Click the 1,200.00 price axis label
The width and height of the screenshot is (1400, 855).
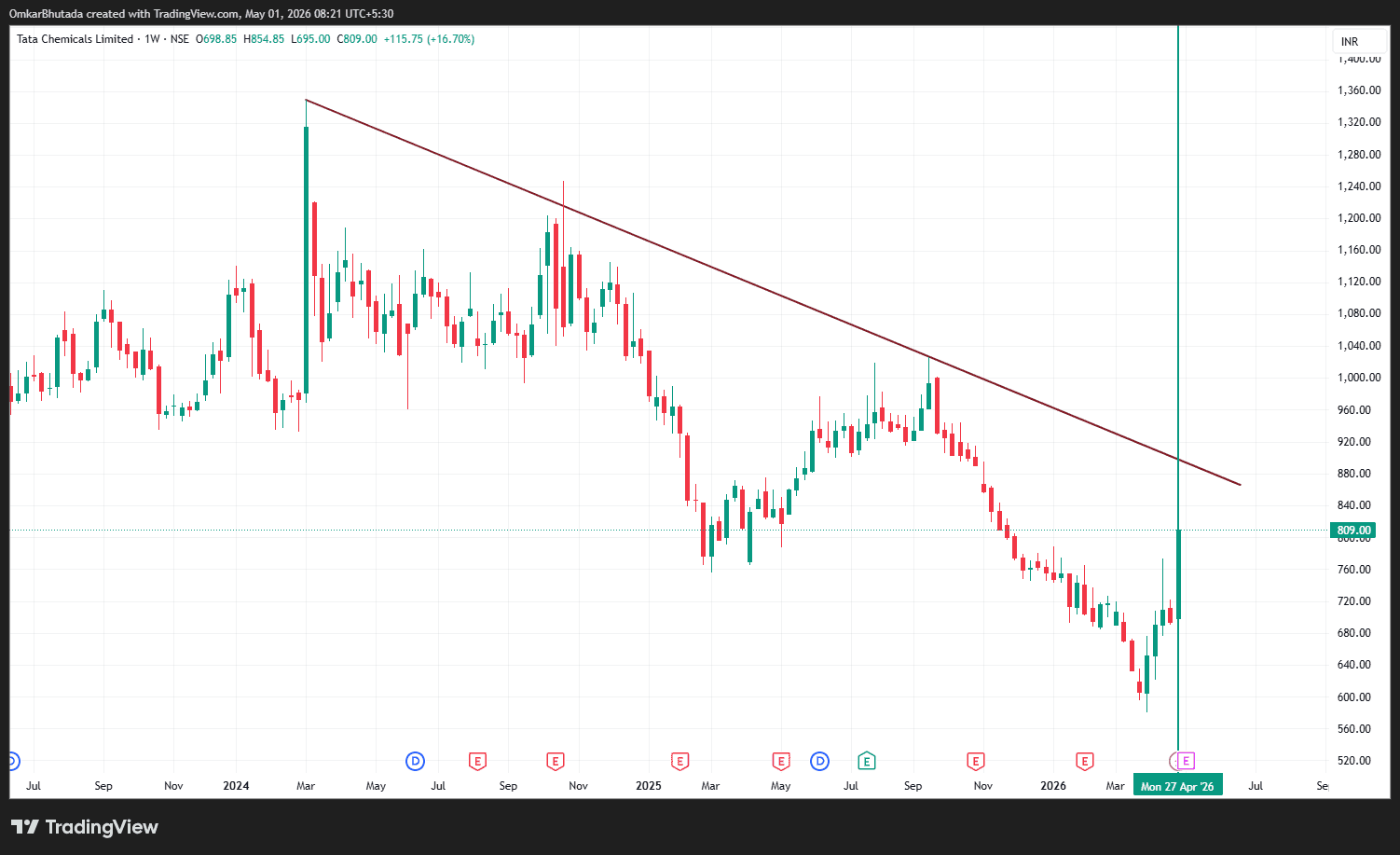(1359, 218)
